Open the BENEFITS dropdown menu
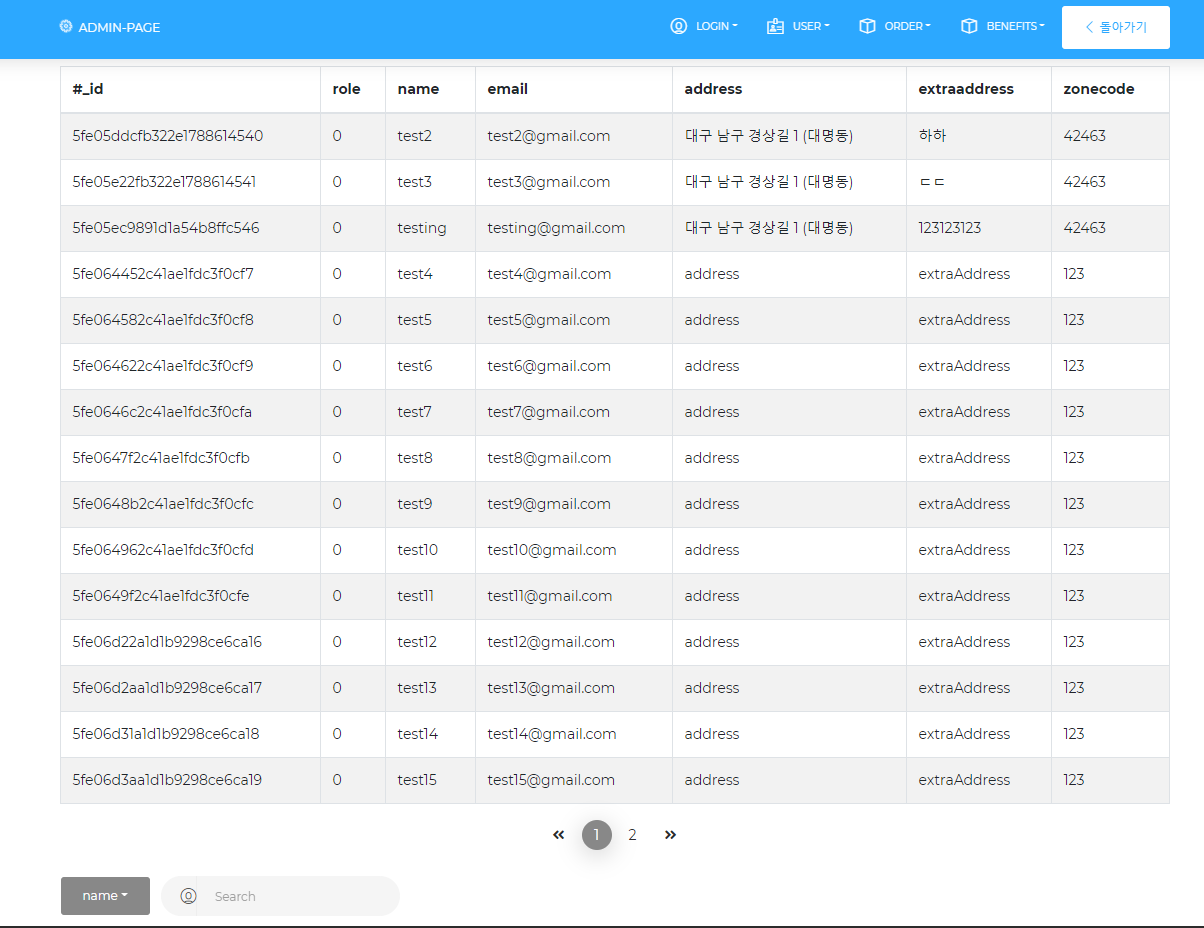The image size is (1204, 928). pyautogui.click(x=1011, y=26)
